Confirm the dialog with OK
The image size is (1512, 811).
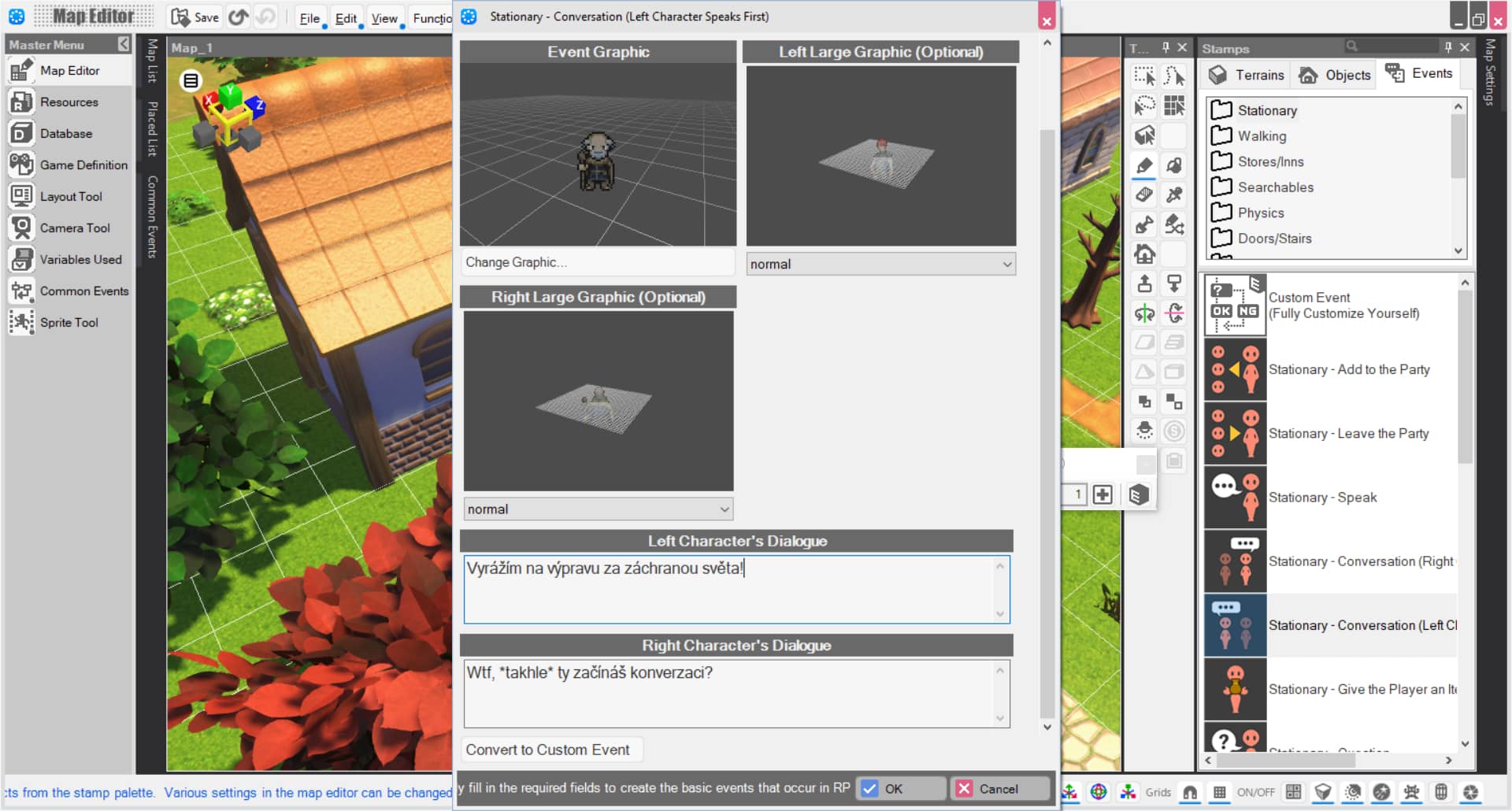pyautogui.click(x=901, y=788)
